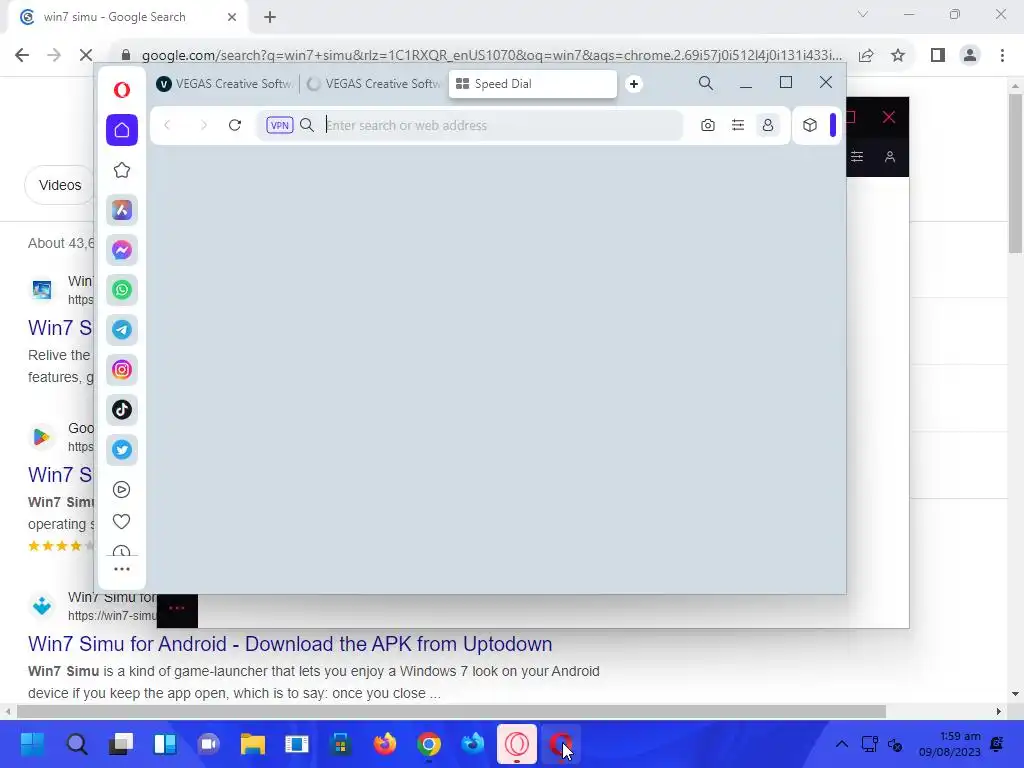Go back in Opera

(x=167, y=125)
